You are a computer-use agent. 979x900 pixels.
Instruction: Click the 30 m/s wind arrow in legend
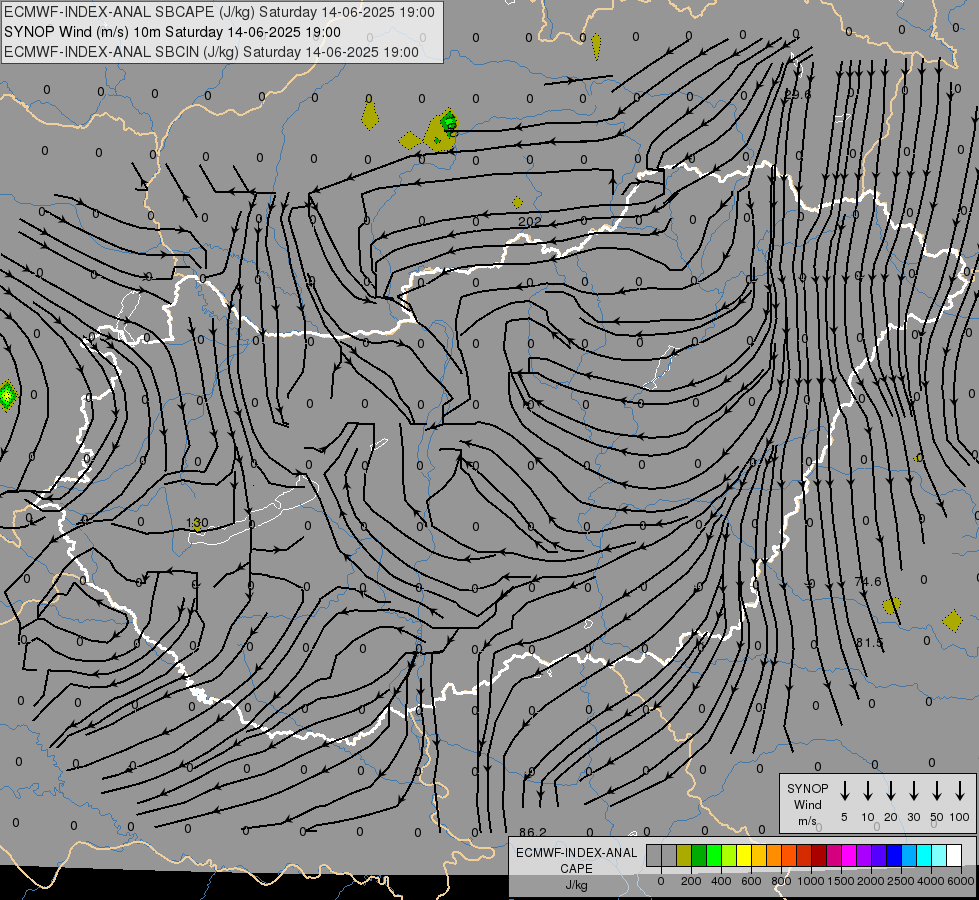point(913,791)
